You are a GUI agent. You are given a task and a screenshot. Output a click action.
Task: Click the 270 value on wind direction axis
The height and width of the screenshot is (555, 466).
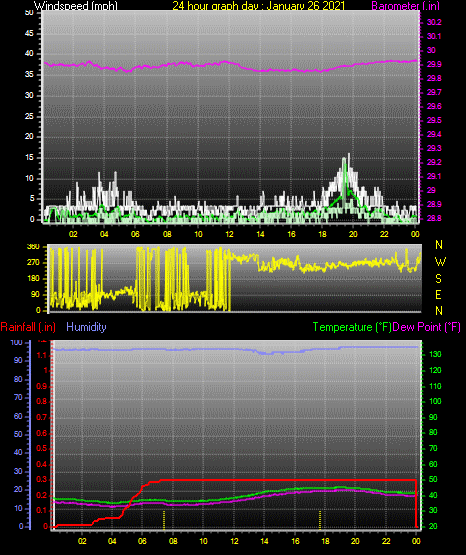click(33, 263)
